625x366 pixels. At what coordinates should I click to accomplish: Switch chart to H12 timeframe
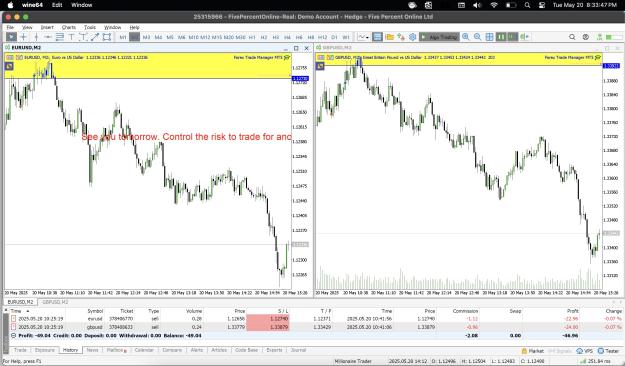[x=322, y=37]
